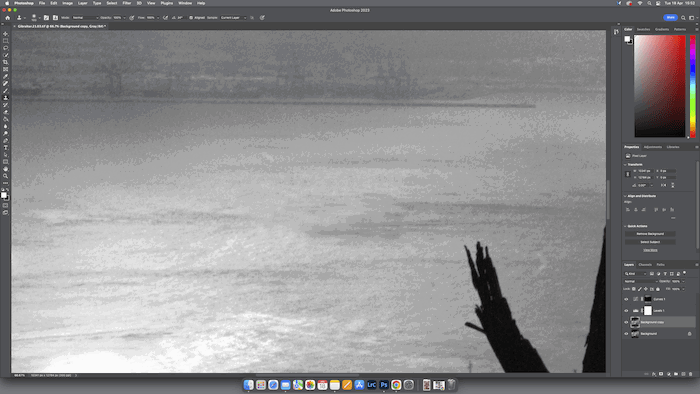Click the vertical hue slider strip
The width and height of the screenshot is (700, 394).
point(692,86)
